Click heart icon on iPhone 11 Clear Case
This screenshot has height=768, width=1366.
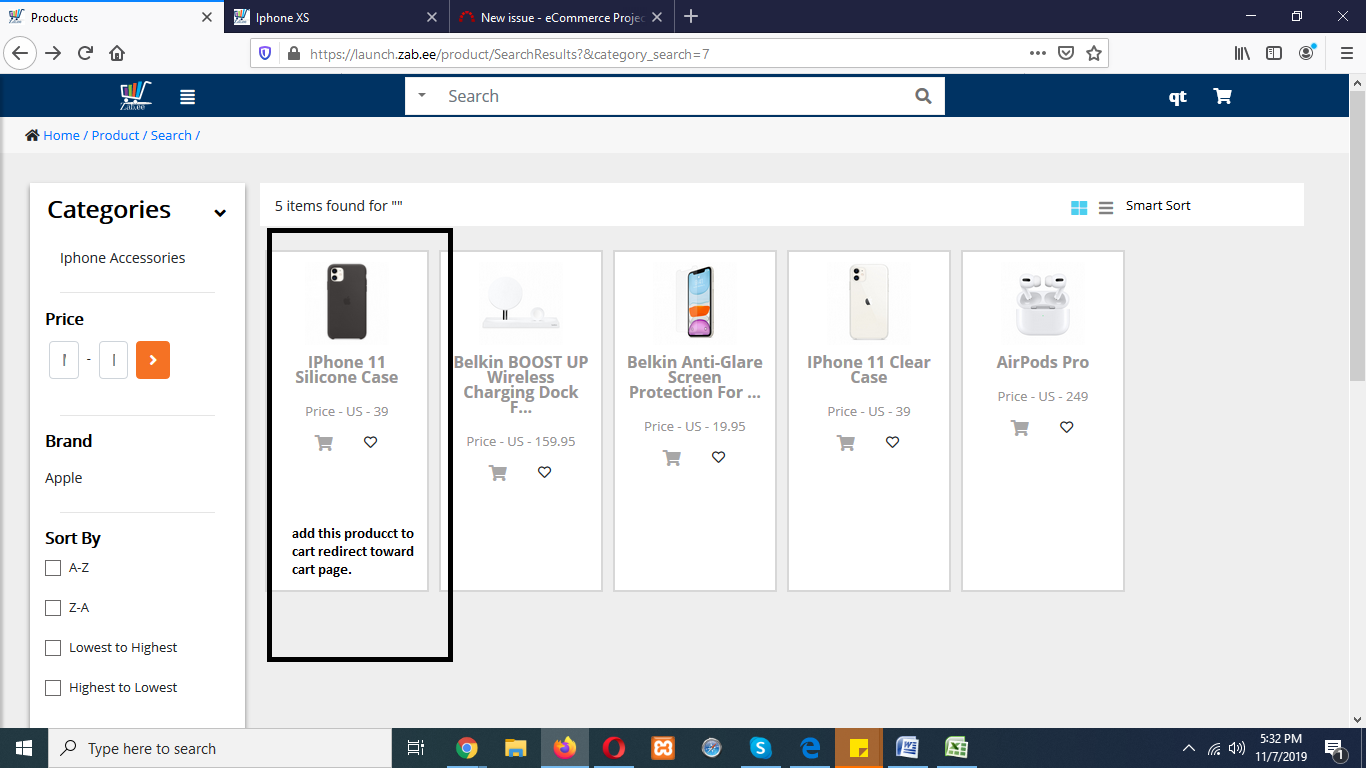892,442
